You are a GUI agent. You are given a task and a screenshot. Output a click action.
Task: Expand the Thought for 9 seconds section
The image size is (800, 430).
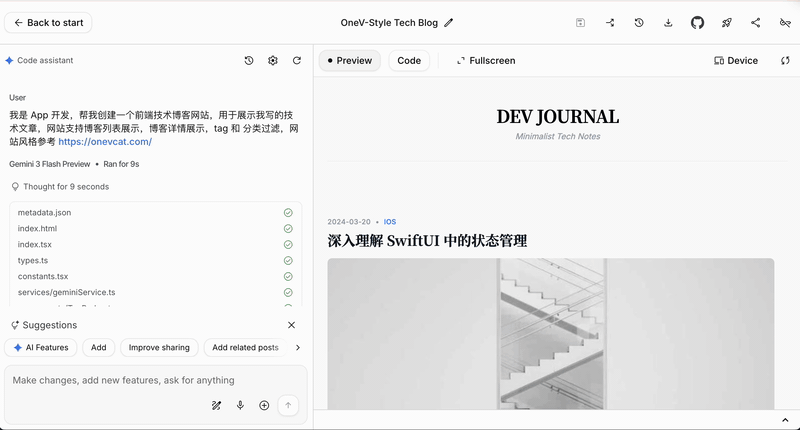tap(60, 187)
